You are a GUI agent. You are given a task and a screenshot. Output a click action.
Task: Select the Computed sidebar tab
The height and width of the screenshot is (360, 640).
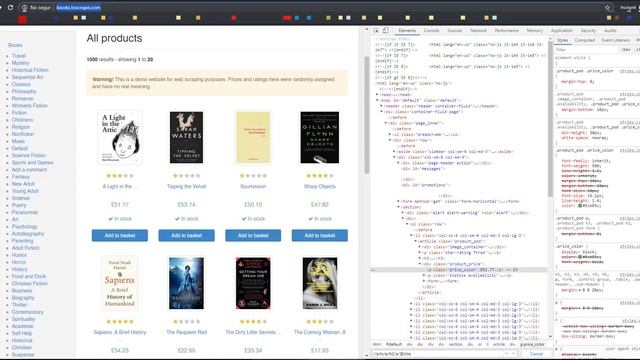point(585,40)
